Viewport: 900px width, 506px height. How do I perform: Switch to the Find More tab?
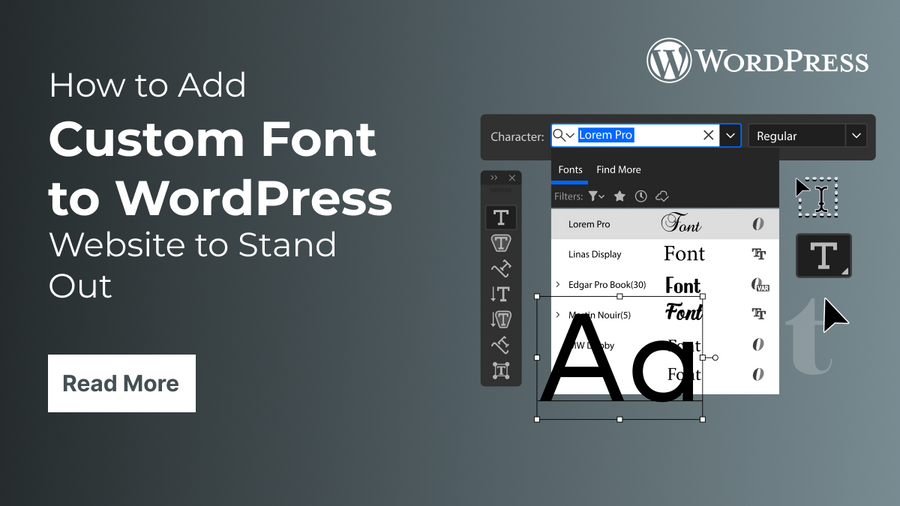tap(618, 170)
